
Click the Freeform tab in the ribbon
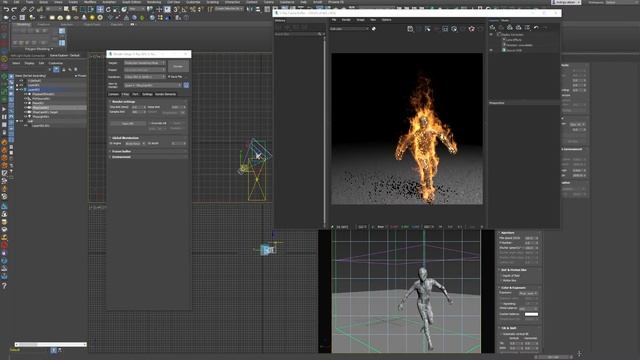tap(43, 24)
